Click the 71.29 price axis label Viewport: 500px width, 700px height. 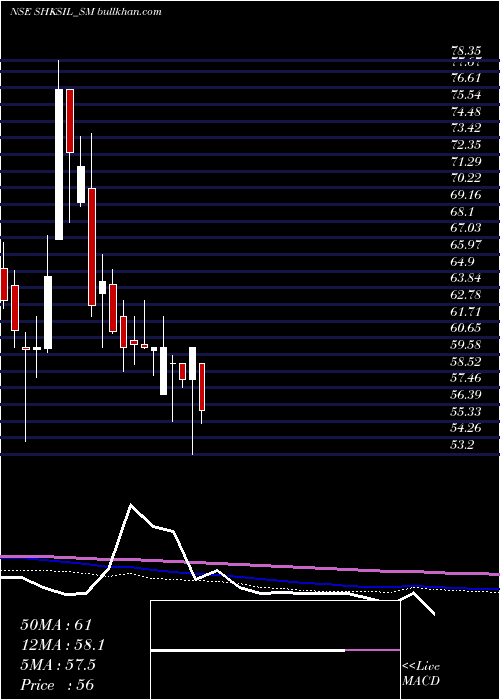tap(466, 161)
